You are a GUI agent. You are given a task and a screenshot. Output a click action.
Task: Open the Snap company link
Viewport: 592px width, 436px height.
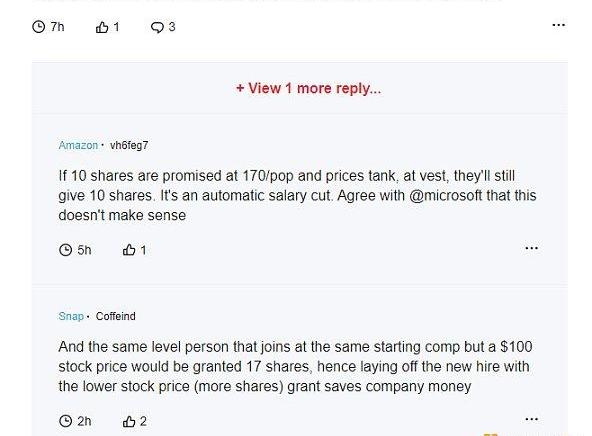[x=71, y=316]
